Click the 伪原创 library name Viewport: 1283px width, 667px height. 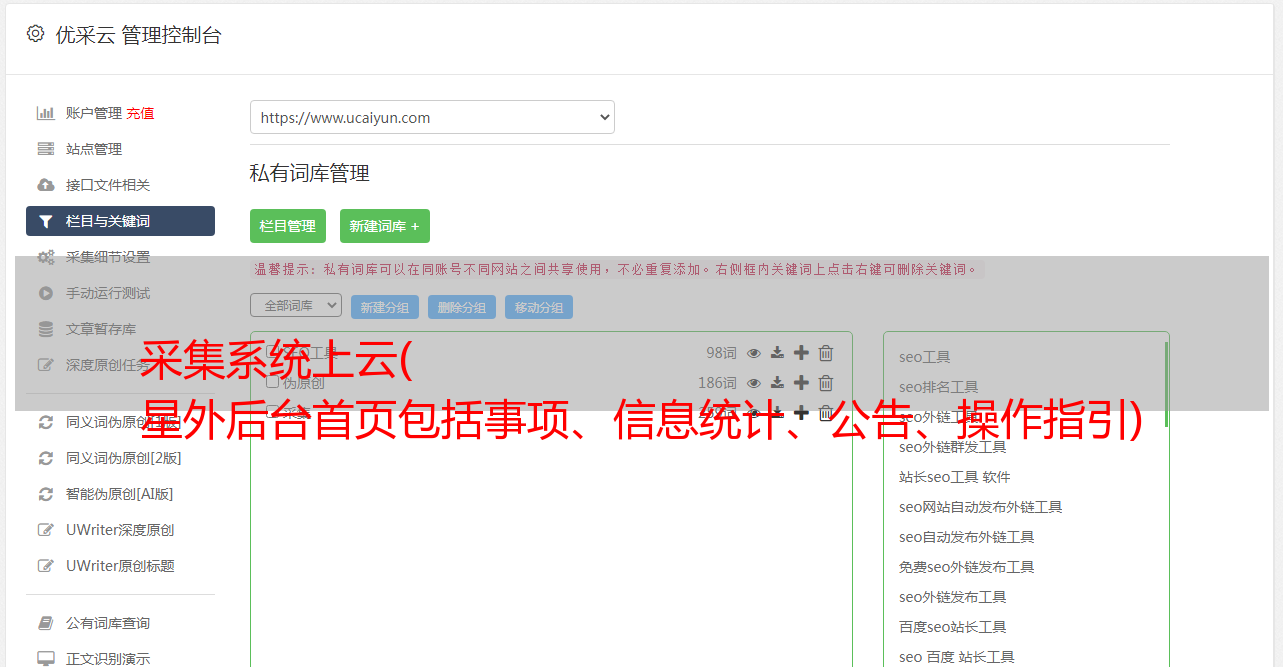304,383
